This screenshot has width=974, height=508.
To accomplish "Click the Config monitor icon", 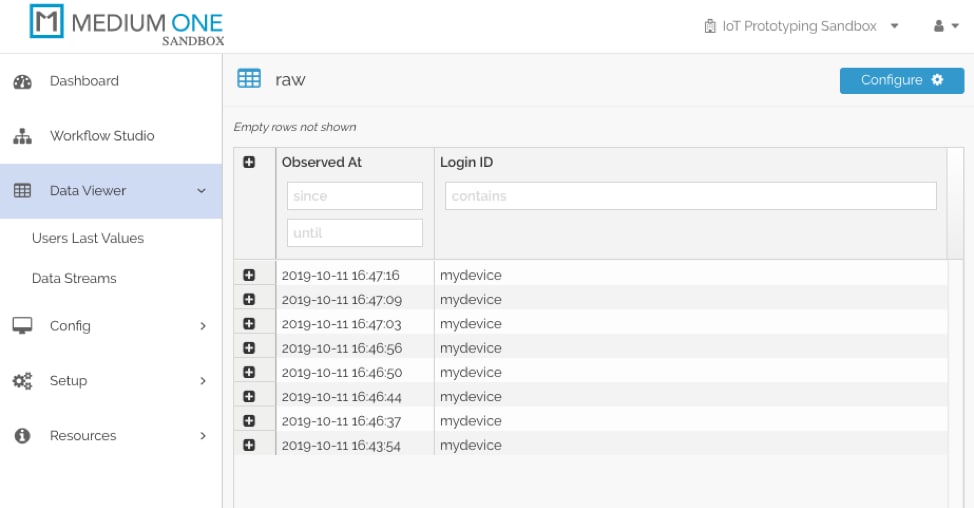I will [x=22, y=326].
